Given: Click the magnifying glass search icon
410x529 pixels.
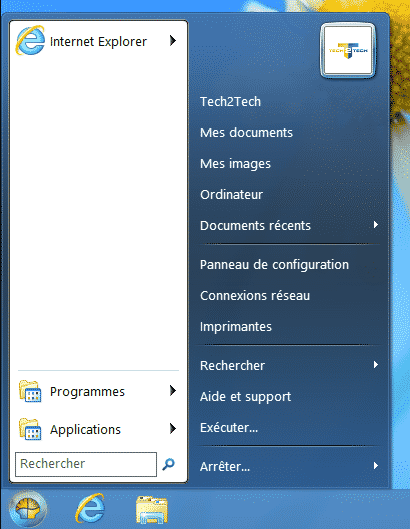Looking at the screenshot, I should [x=168, y=464].
